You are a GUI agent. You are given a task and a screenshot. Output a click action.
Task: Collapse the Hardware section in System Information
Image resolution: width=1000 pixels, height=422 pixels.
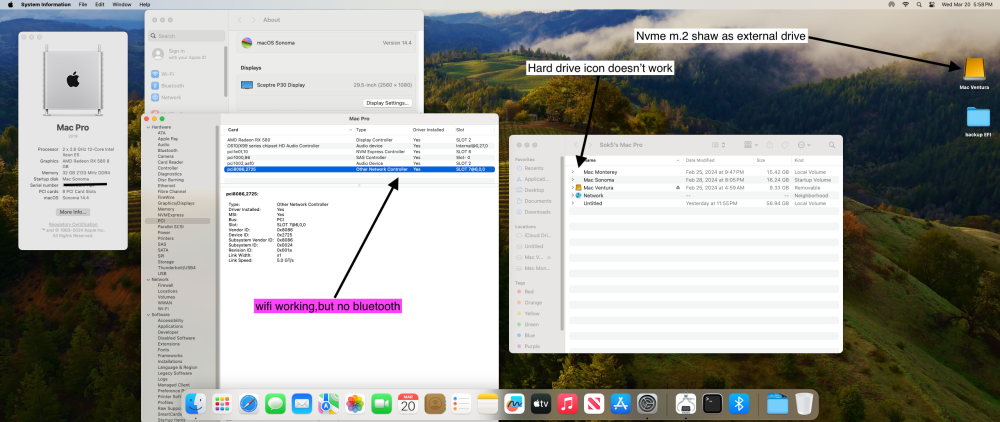147,127
